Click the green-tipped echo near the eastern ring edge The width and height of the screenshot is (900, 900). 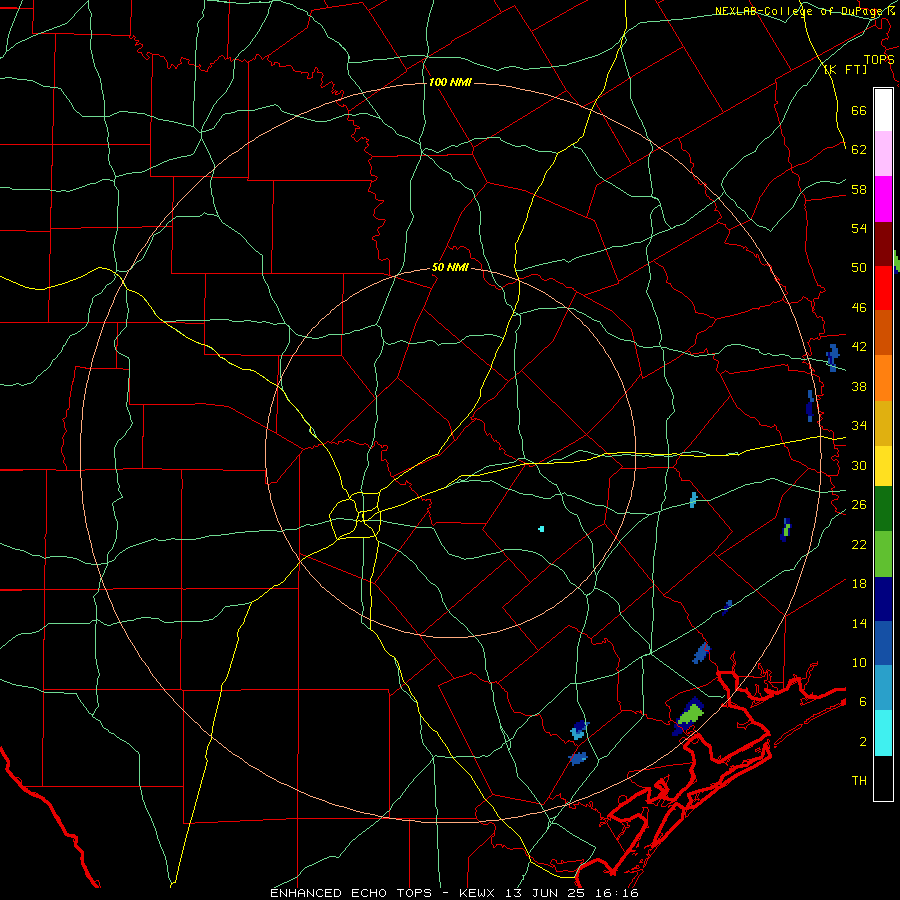click(786, 529)
